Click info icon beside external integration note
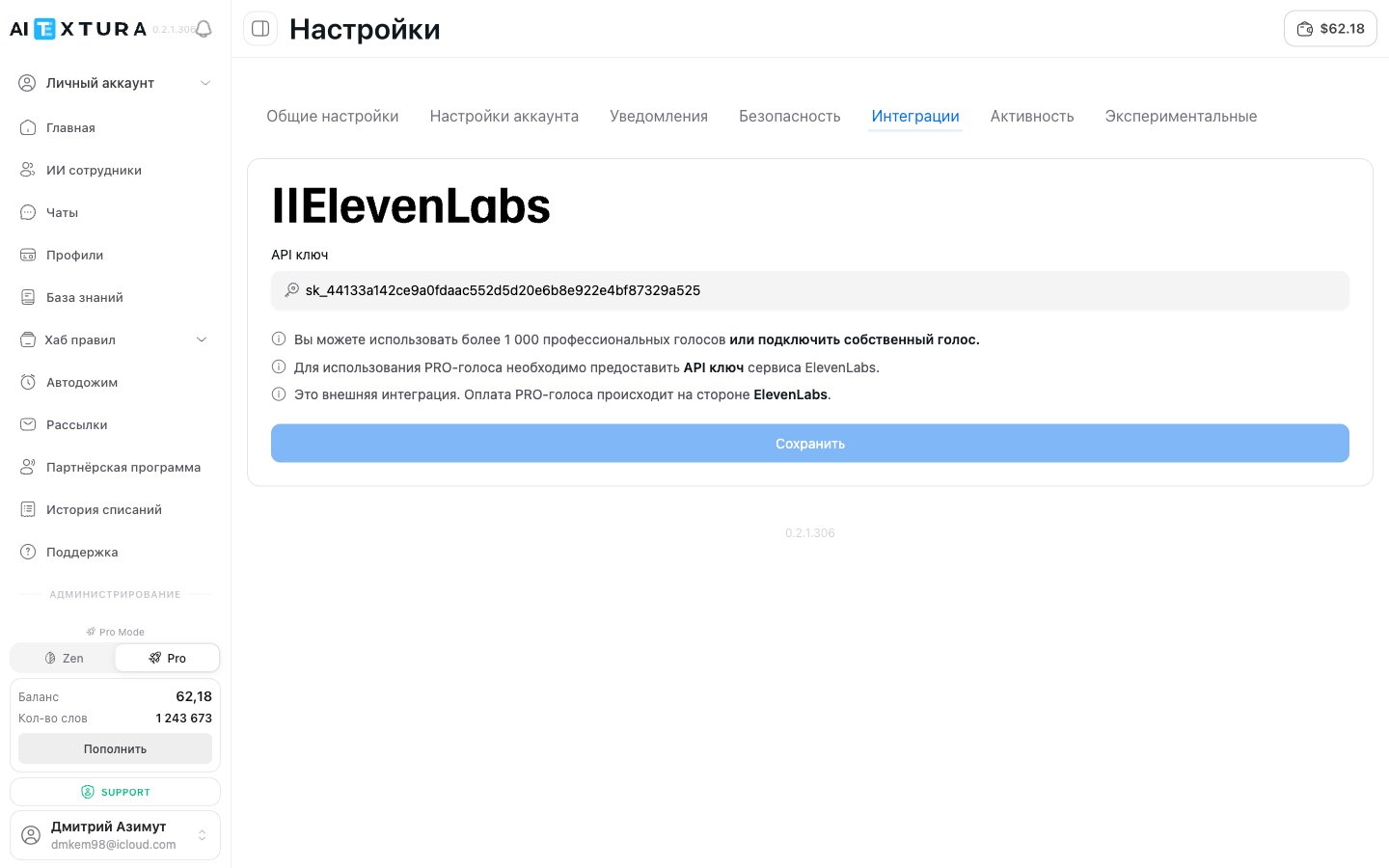Screen dimensions: 1389x868 (x=279, y=393)
